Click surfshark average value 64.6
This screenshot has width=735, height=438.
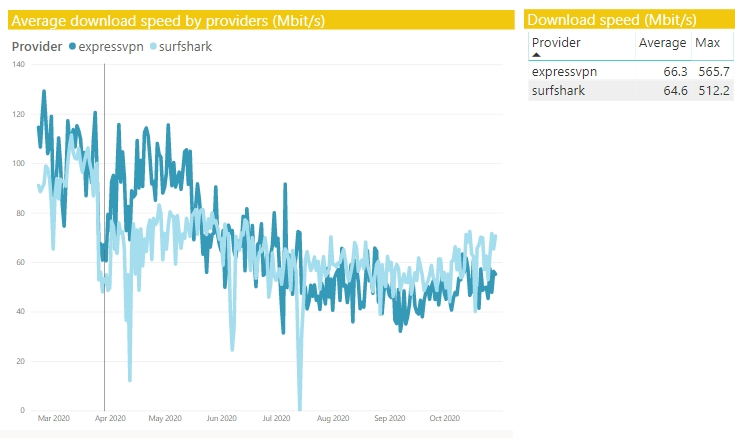675,91
